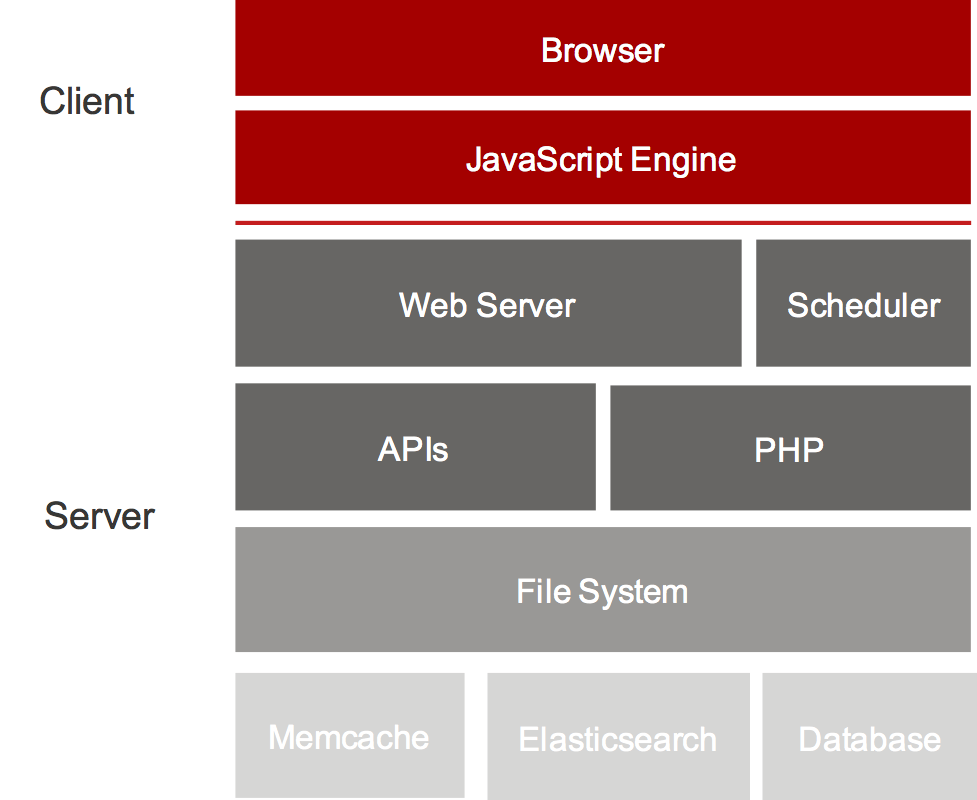
Task: Click the APIs block
Action: point(416,447)
